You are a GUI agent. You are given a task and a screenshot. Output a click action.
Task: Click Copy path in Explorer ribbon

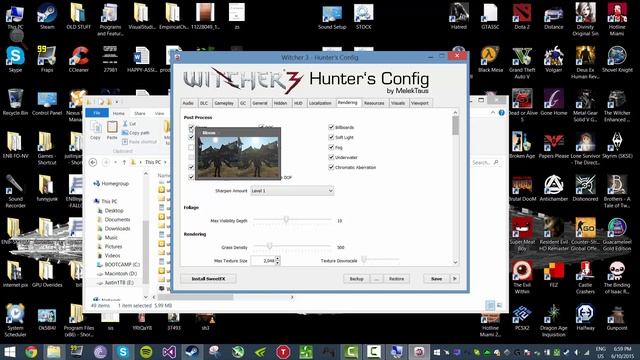click(x=136, y=133)
